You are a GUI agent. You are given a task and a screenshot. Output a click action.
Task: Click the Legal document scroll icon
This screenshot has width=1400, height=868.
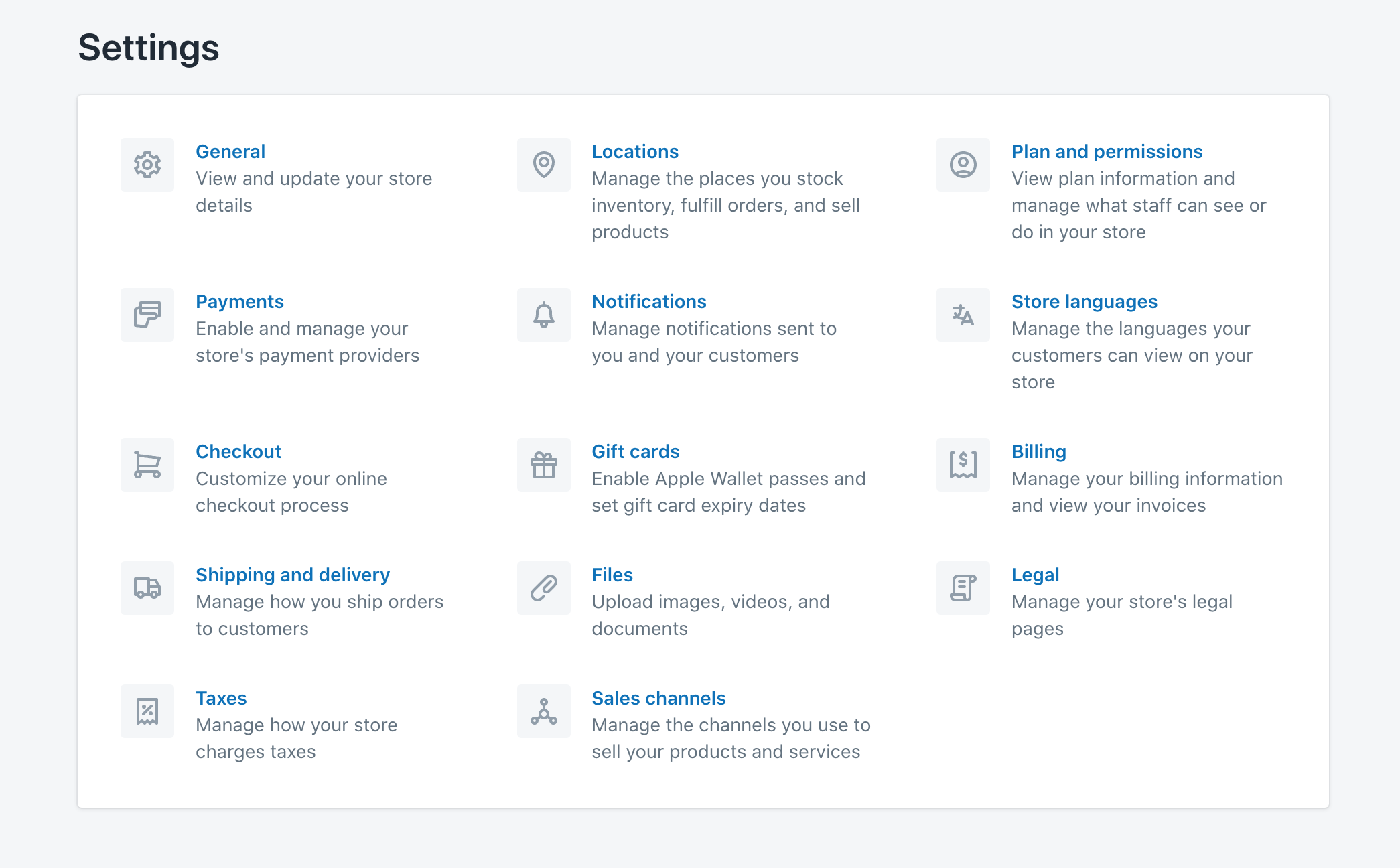click(963, 588)
